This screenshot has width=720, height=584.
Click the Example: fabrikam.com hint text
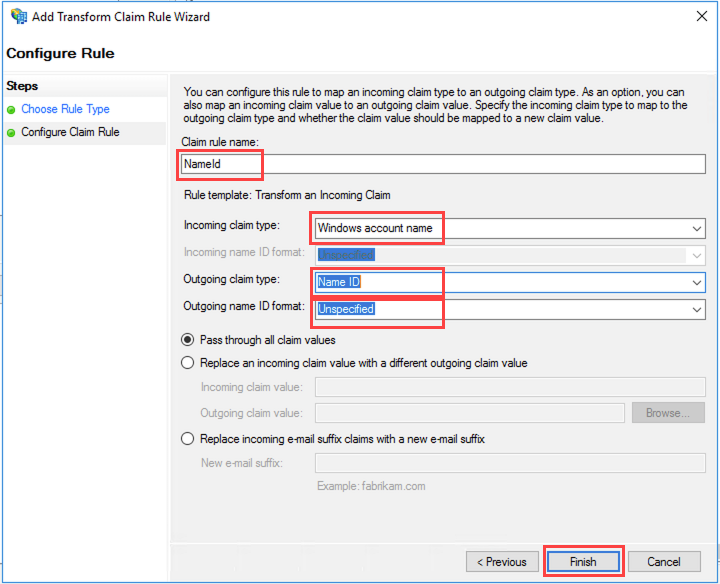pyautogui.click(x=371, y=486)
